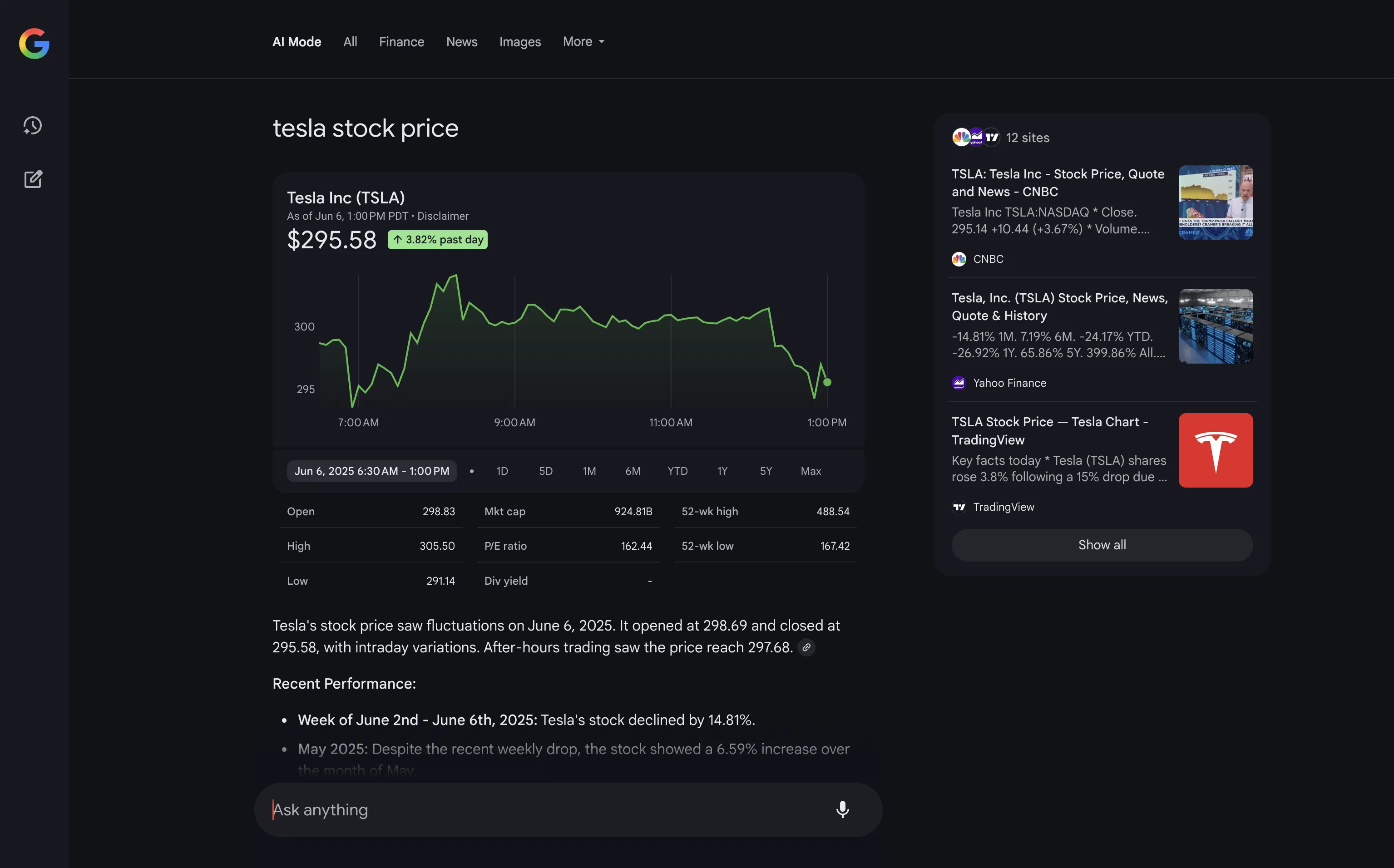
Task: Click the CNBC article thumbnail
Action: pyautogui.click(x=1216, y=202)
